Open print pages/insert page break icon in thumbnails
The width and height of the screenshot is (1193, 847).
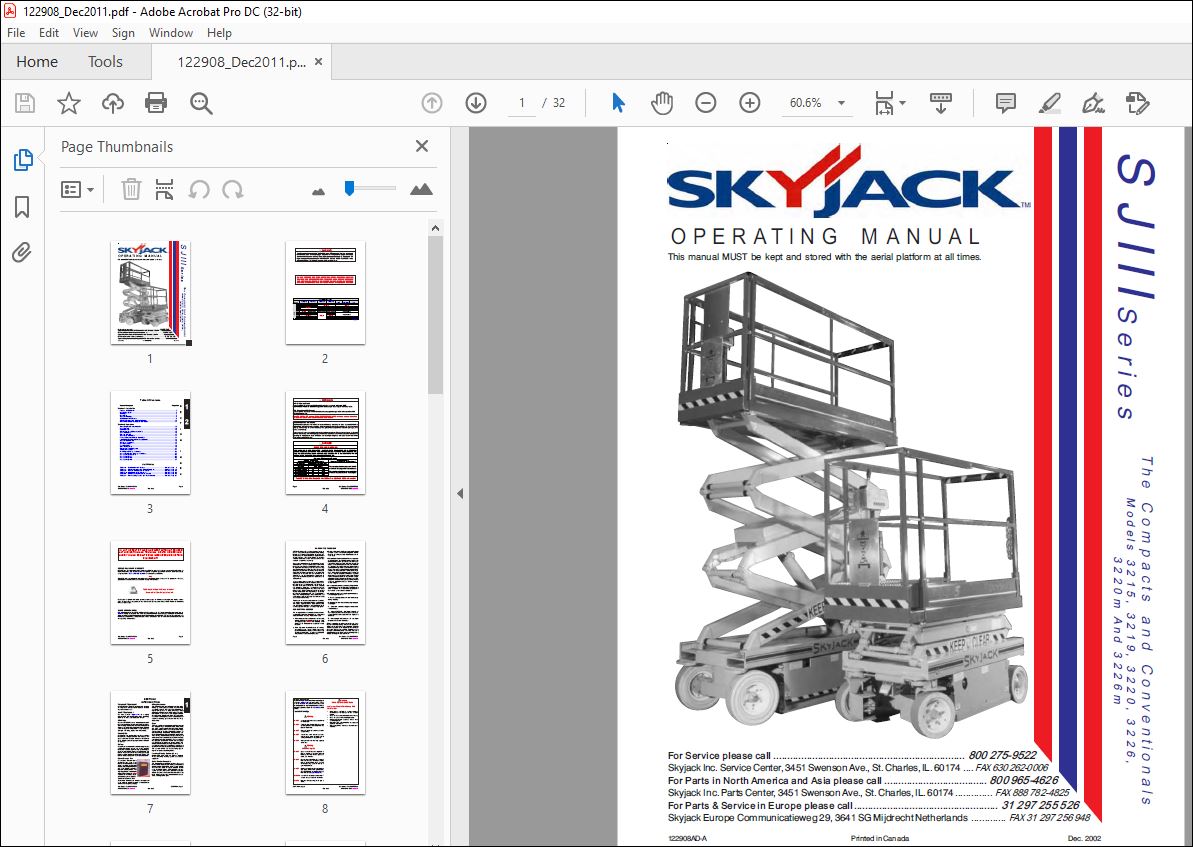[164, 189]
